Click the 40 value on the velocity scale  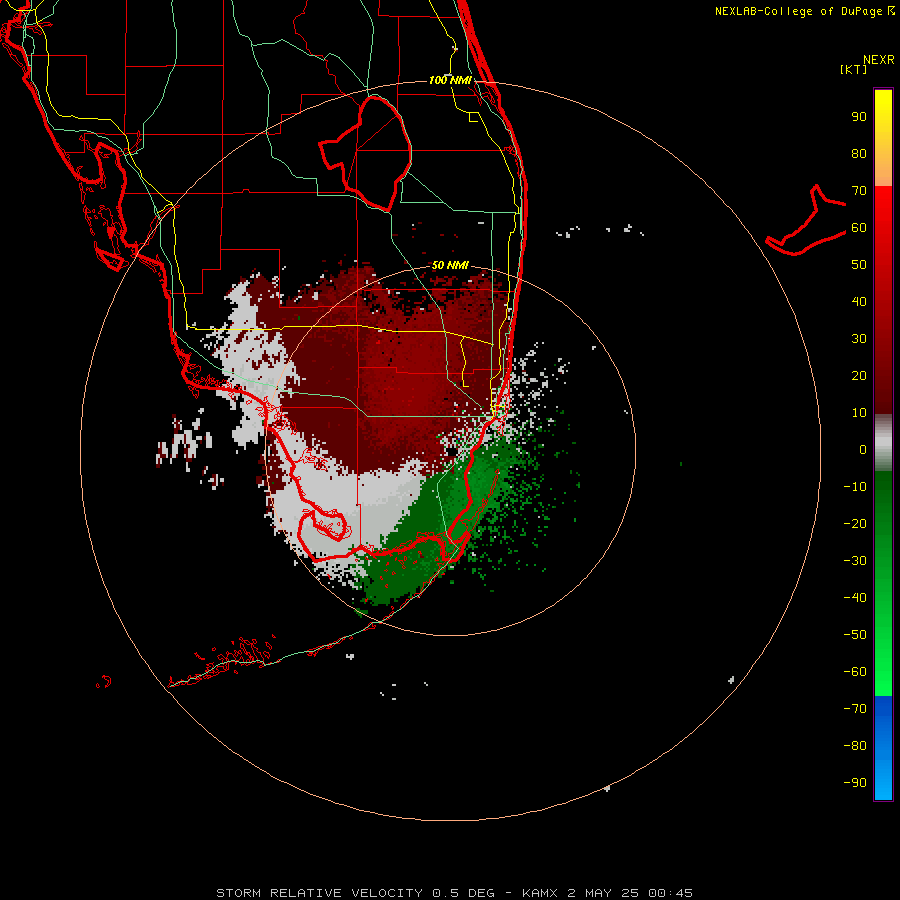[x=859, y=302]
